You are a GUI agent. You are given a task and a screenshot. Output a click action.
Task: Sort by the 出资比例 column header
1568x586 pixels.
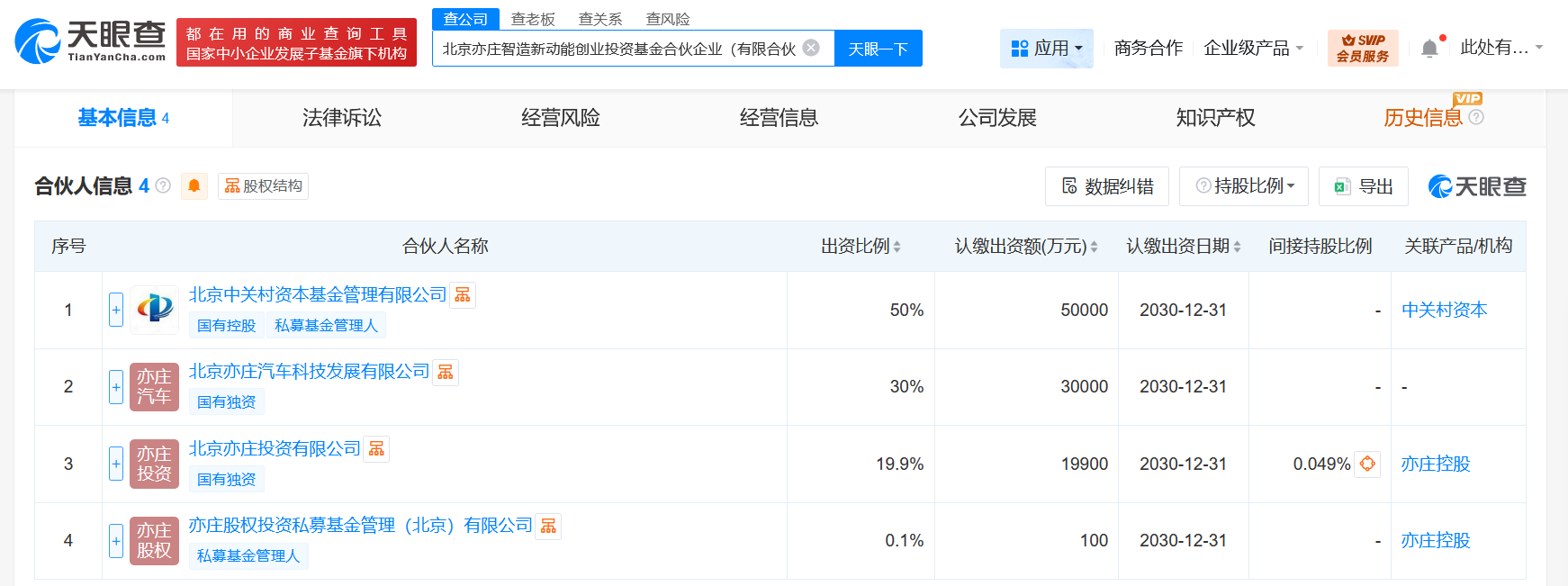(x=861, y=247)
